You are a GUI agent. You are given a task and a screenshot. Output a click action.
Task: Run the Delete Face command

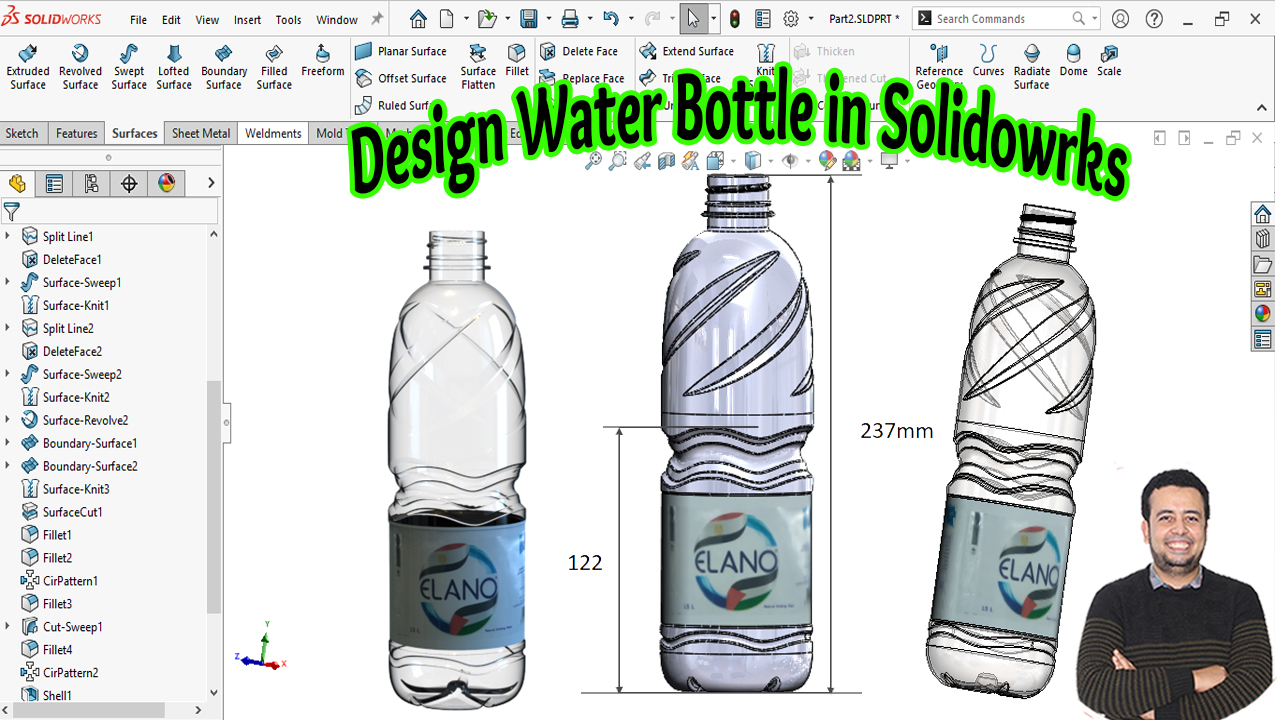click(580, 51)
